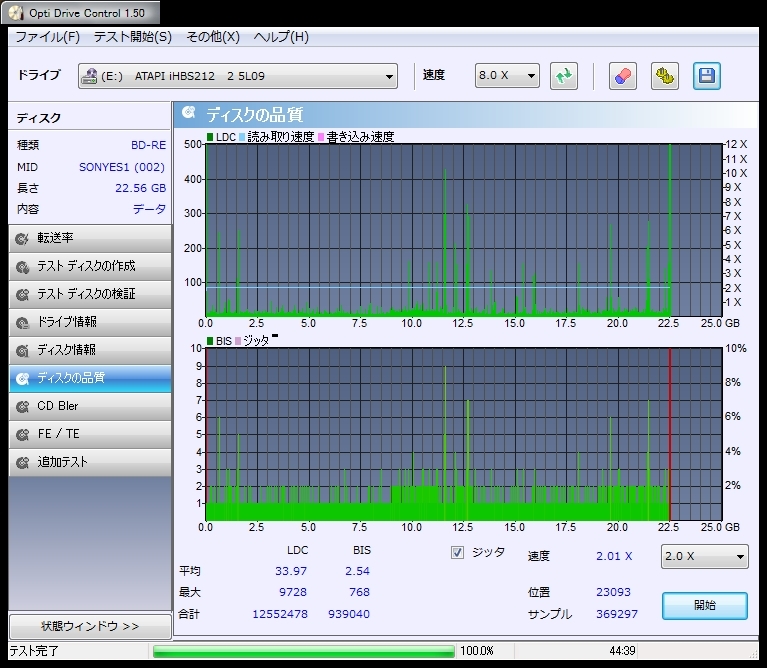The width and height of the screenshot is (767, 668).
Task: Expand the 2.0 X test speed dropdown
Action: click(x=739, y=556)
